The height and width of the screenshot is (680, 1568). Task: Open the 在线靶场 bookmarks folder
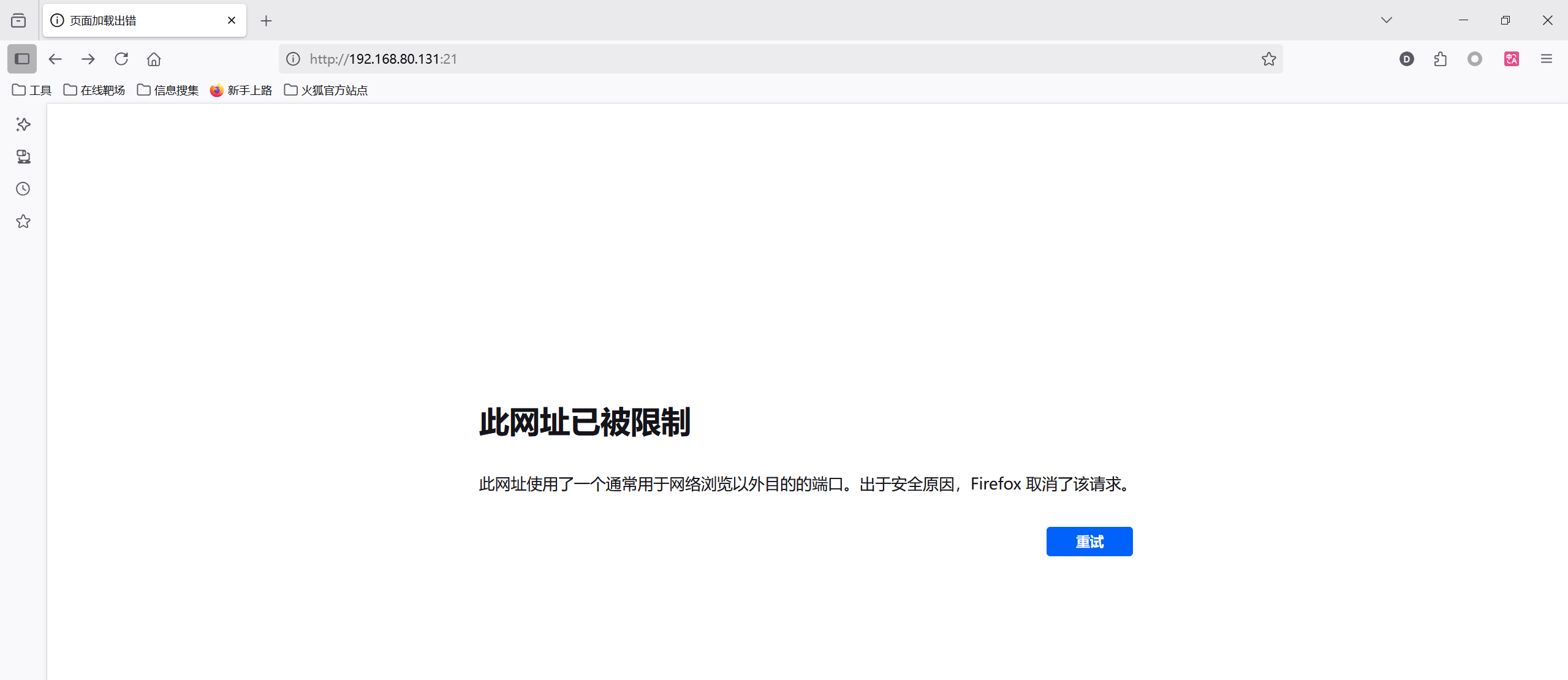pos(94,90)
